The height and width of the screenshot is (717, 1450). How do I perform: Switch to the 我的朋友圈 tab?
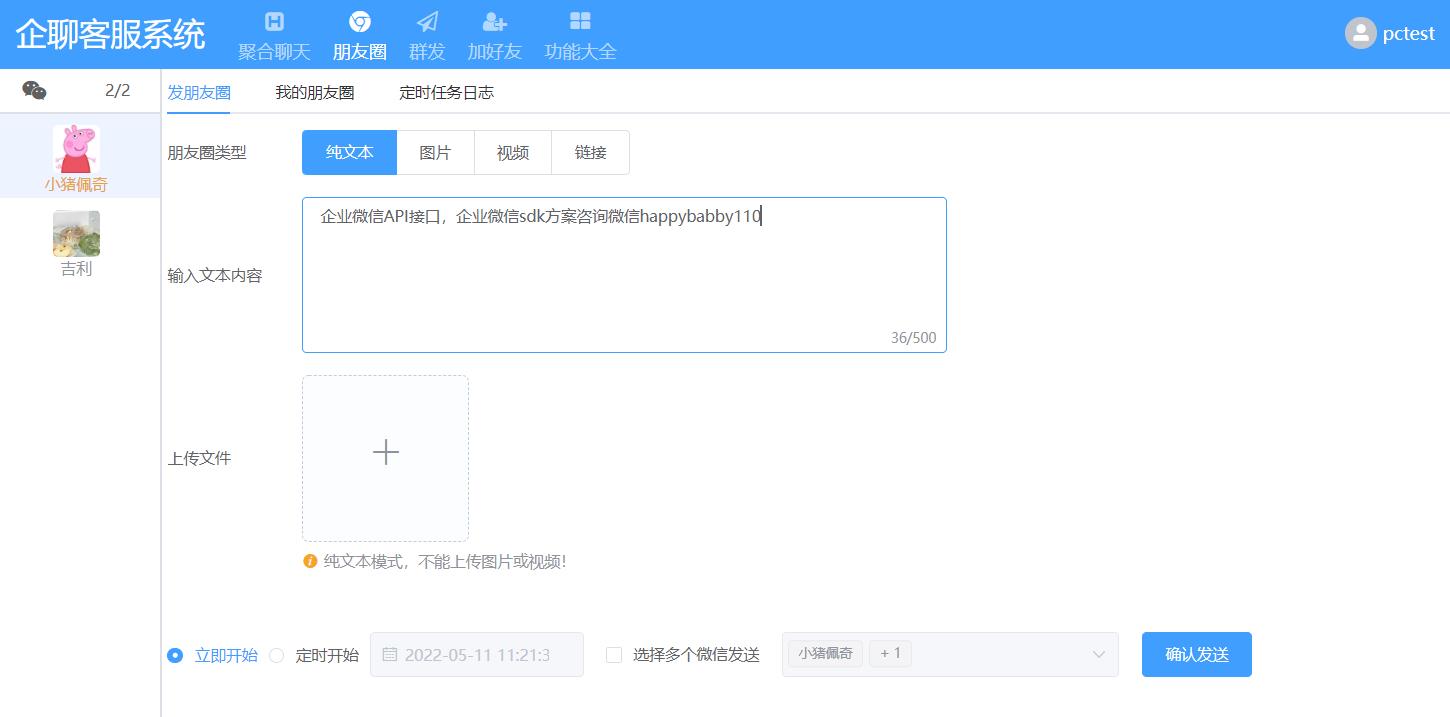click(x=315, y=92)
